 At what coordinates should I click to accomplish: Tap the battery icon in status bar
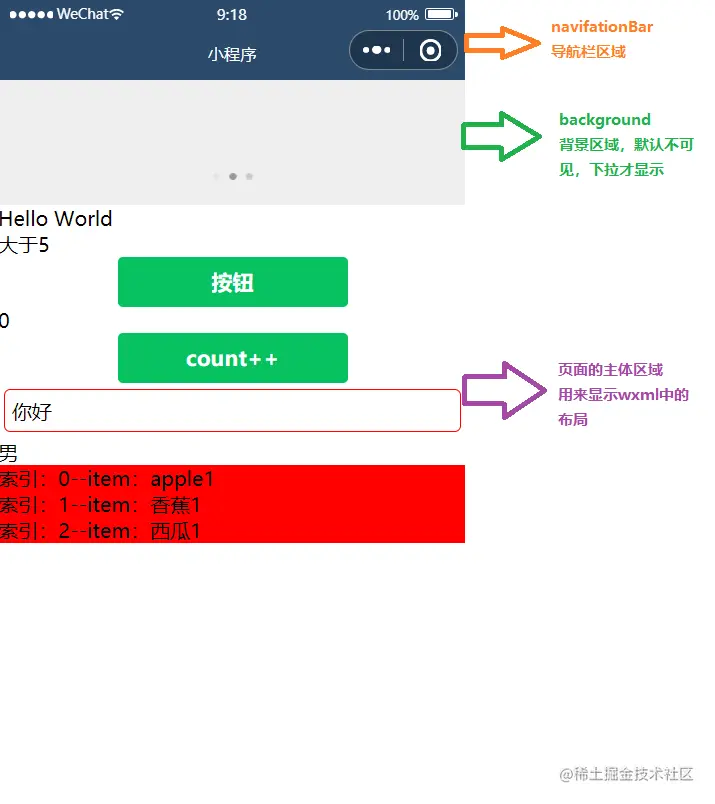point(441,14)
